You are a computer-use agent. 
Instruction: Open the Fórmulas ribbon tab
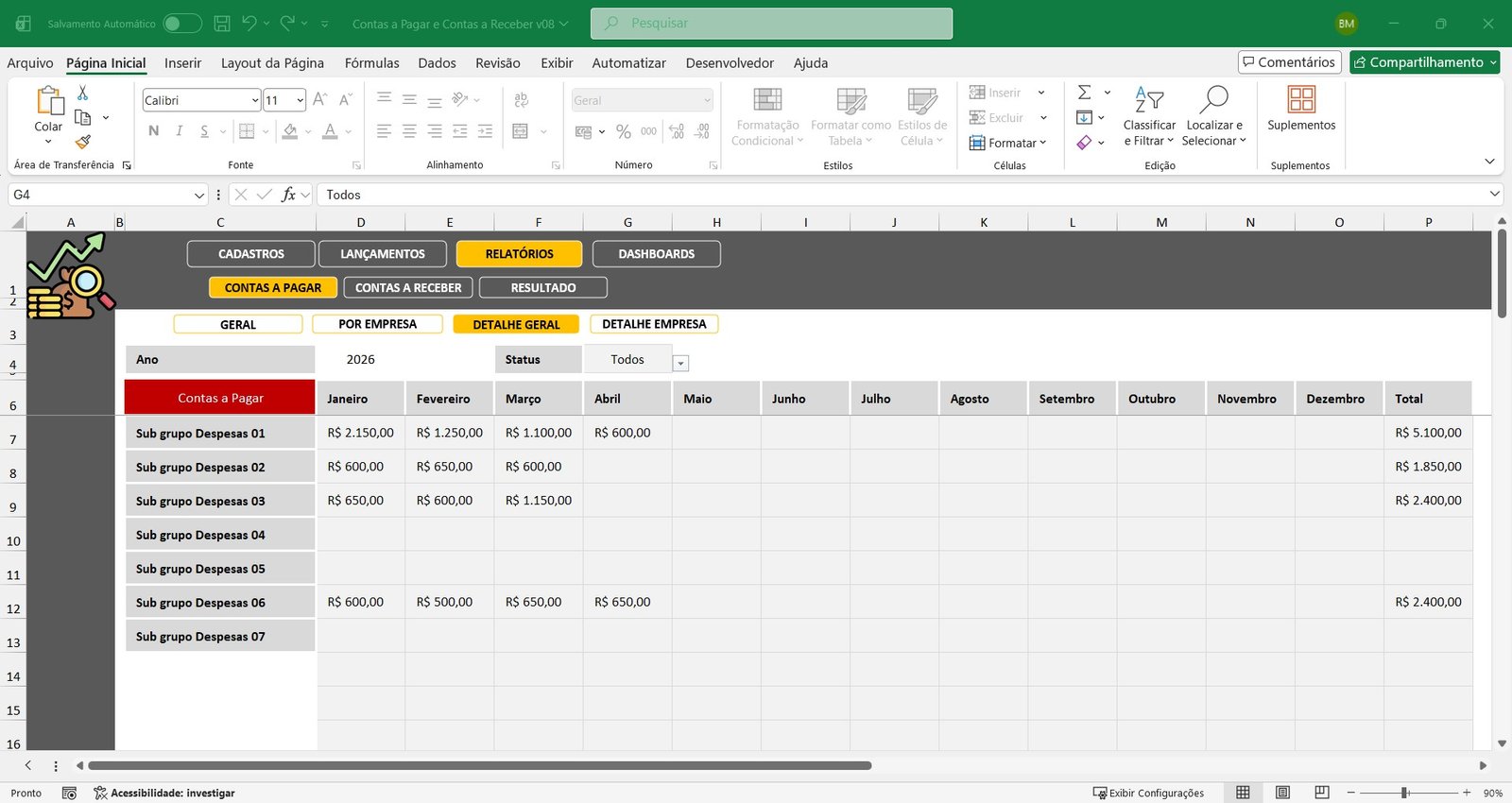[371, 63]
